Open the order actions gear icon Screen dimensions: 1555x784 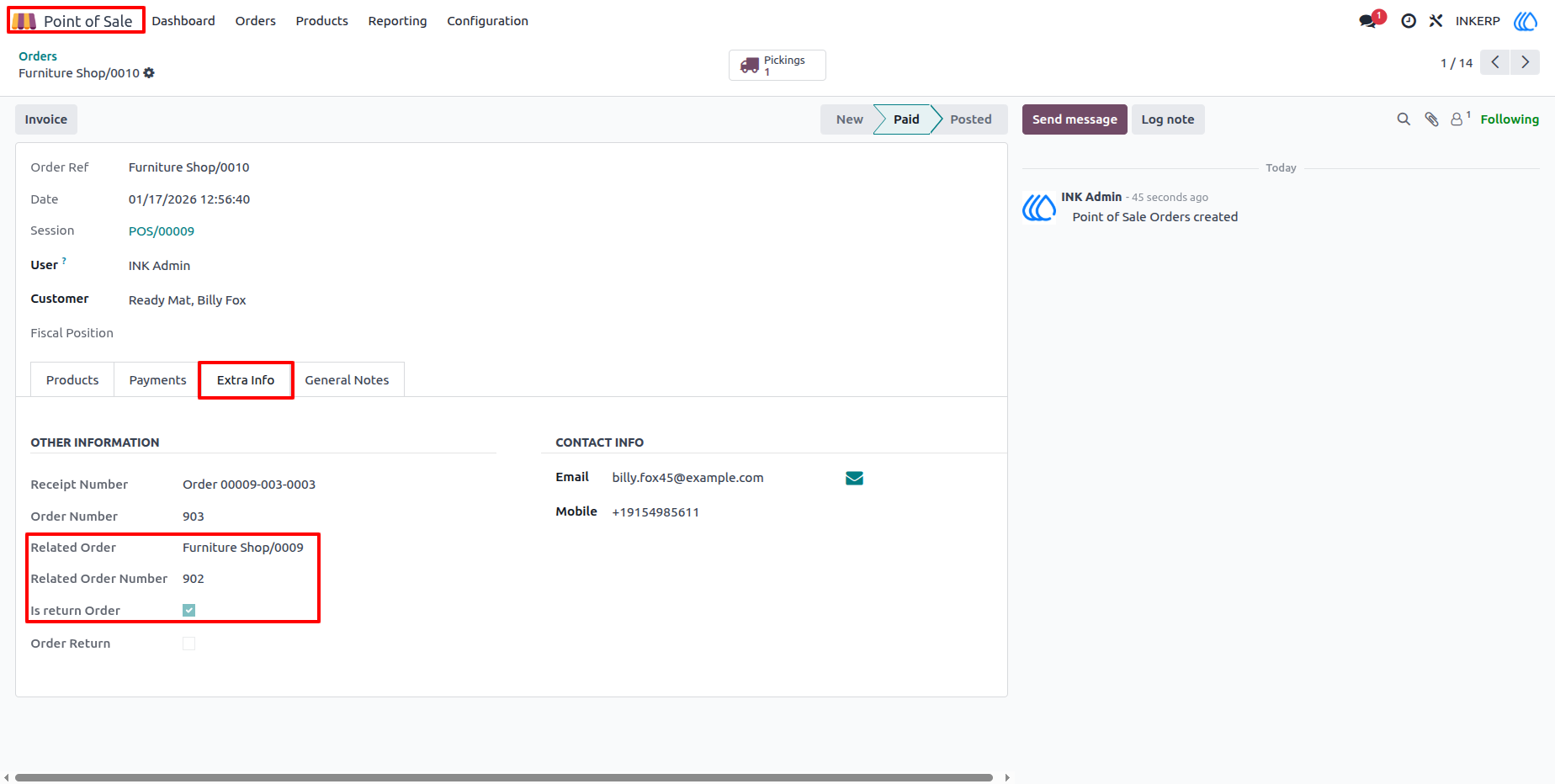149,73
